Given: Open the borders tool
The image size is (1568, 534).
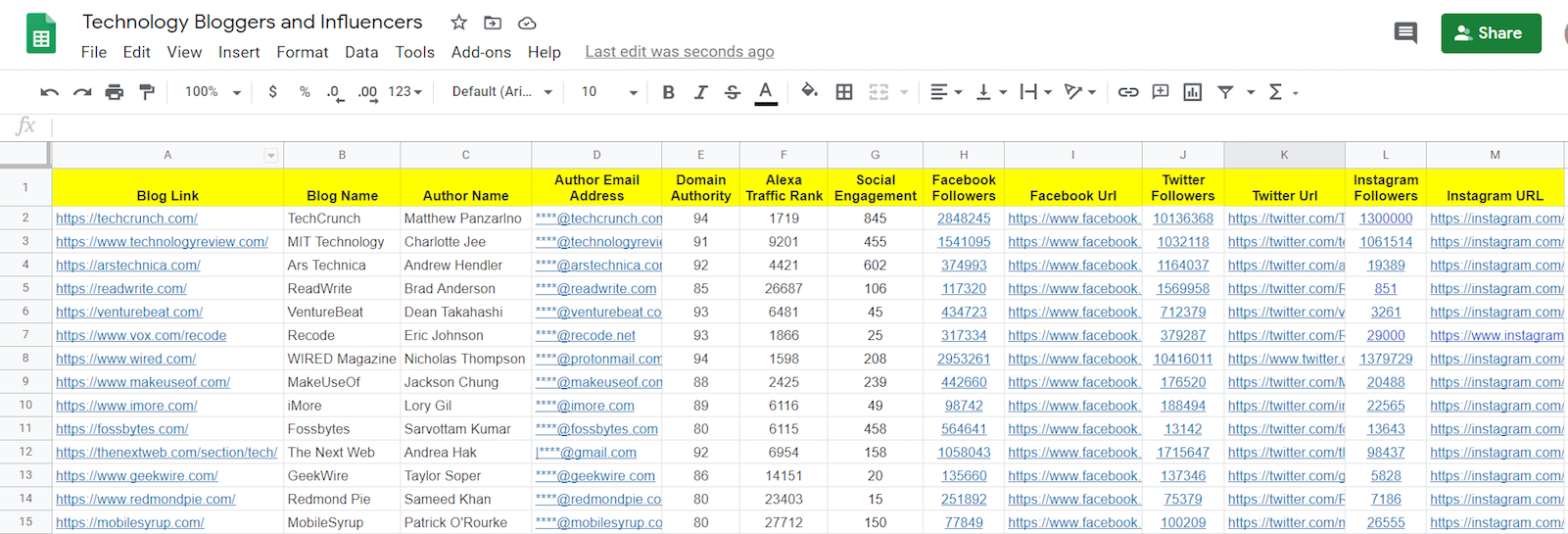Looking at the screenshot, I should pos(844,92).
